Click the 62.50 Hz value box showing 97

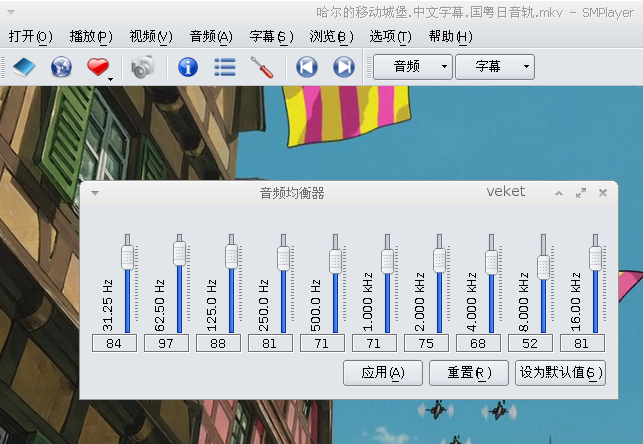point(166,343)
